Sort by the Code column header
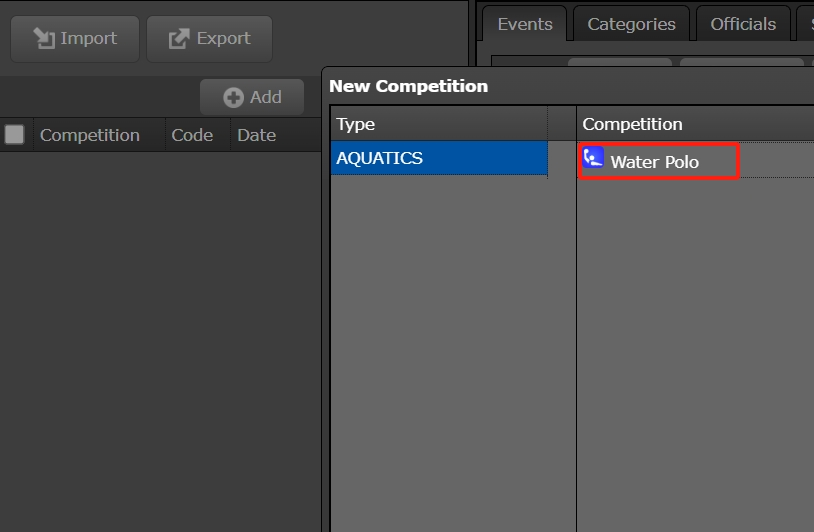Screen dimensions: 814x532 (192, 135)
